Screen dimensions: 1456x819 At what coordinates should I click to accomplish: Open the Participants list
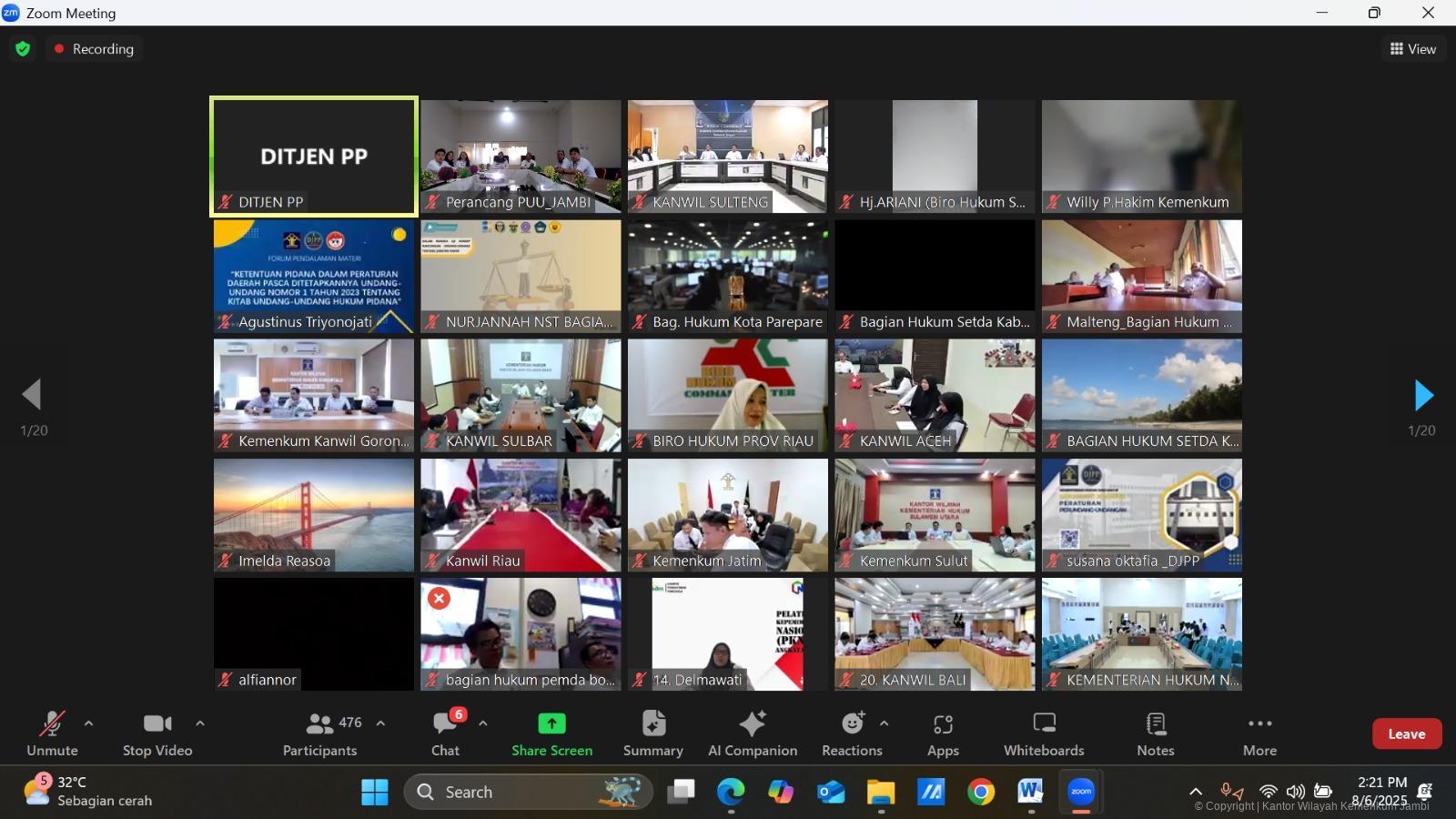pyautogui.click(x=318, y=733)
